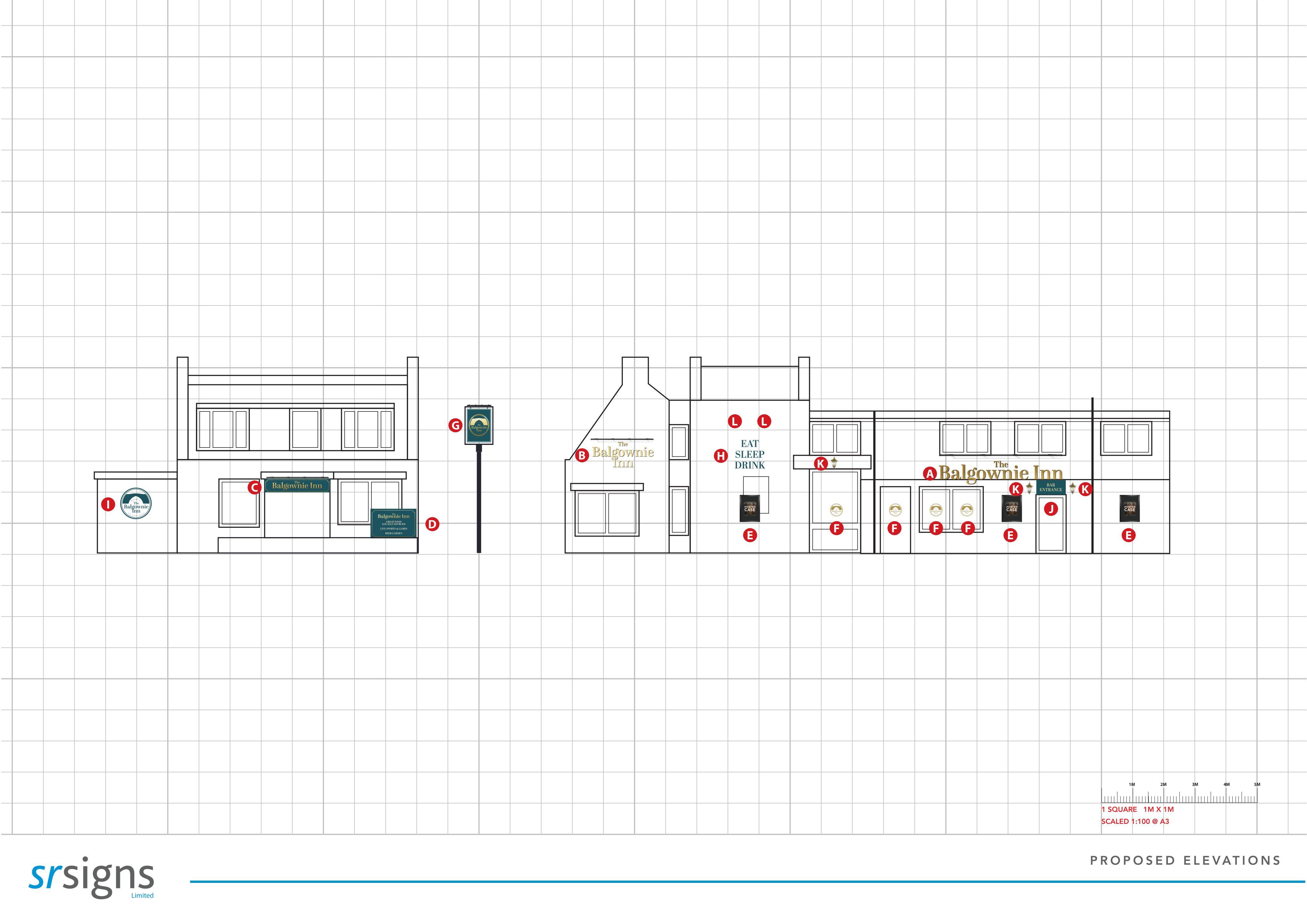Click the red H marker beside EAT SLEEP DRINK

tap(721, 456)
